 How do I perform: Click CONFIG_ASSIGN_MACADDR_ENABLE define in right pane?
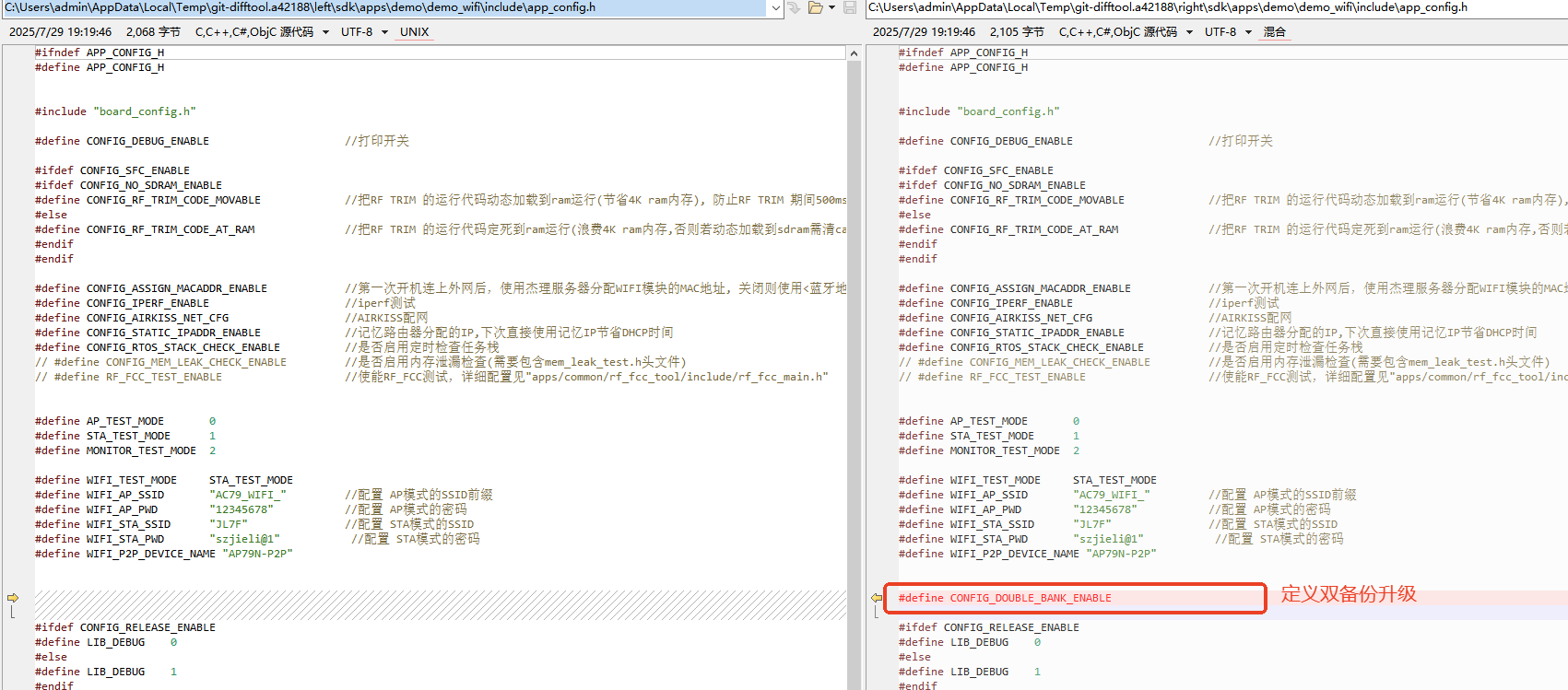(x=1015, y=288)
